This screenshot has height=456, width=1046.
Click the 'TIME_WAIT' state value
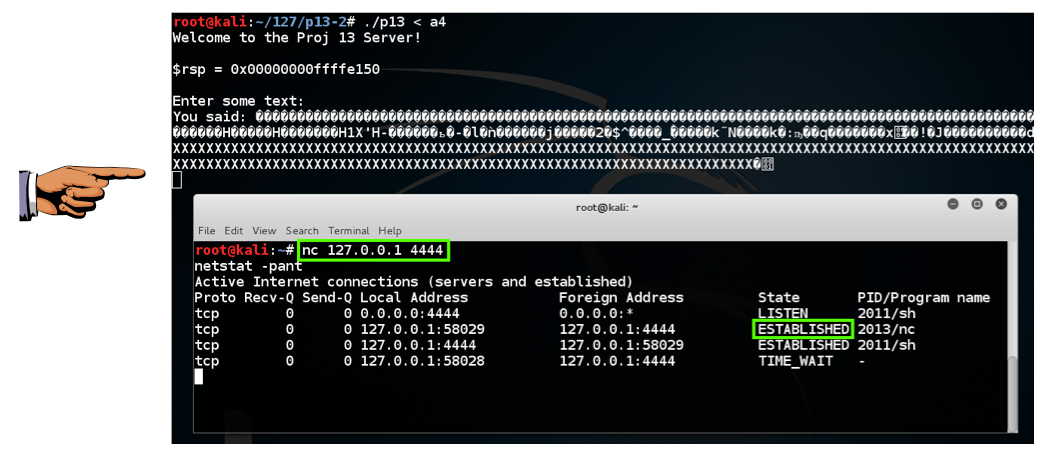point(795,361)
